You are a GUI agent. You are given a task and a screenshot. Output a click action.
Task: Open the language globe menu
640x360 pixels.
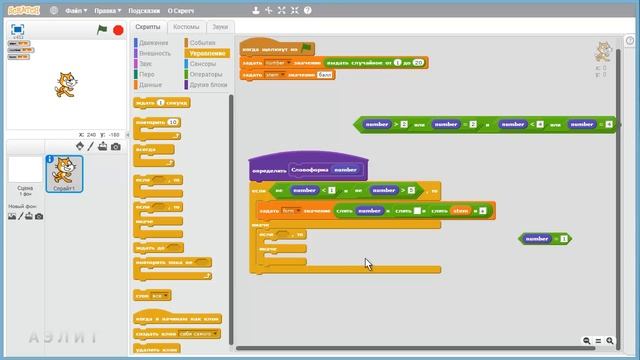coord(54,11)
